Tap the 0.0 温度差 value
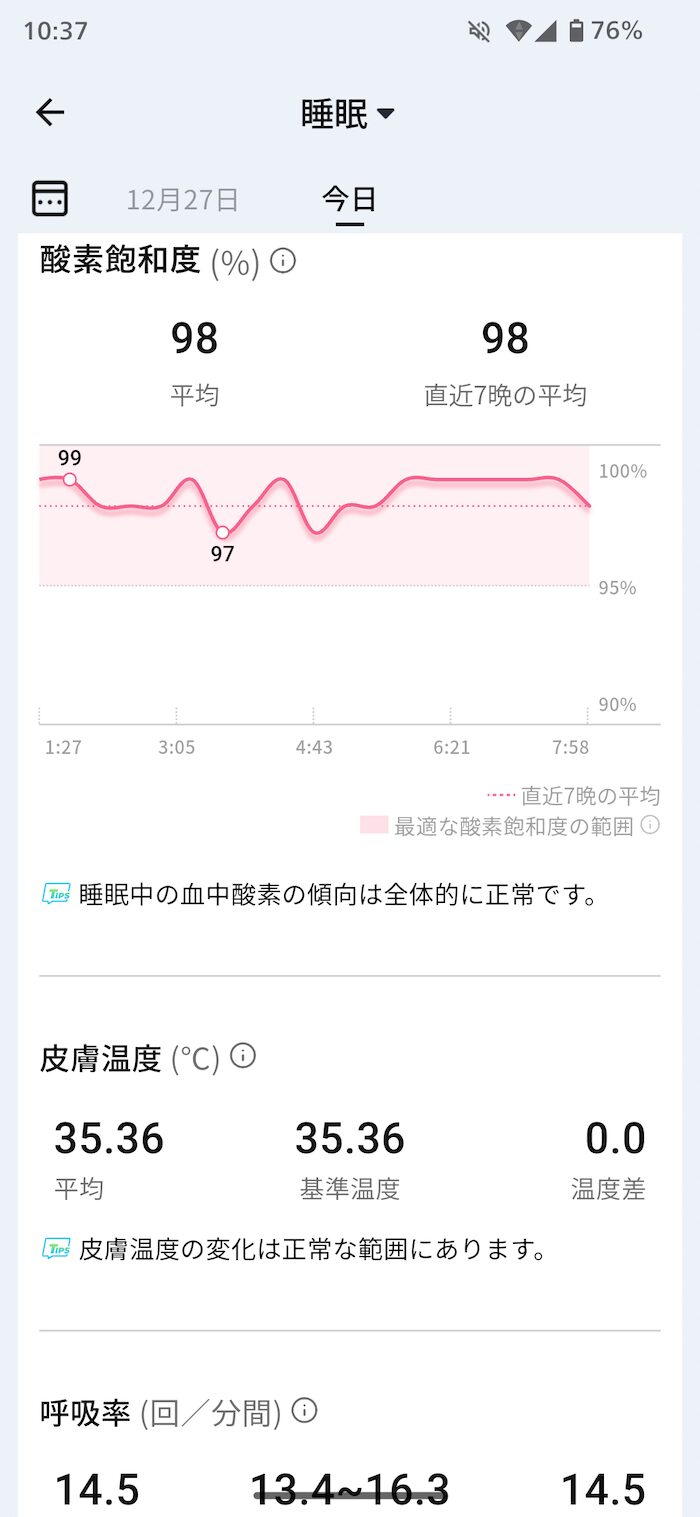Image resolution: width=700 pixels, height=1517 pixels. click(x=615, y=1139)
